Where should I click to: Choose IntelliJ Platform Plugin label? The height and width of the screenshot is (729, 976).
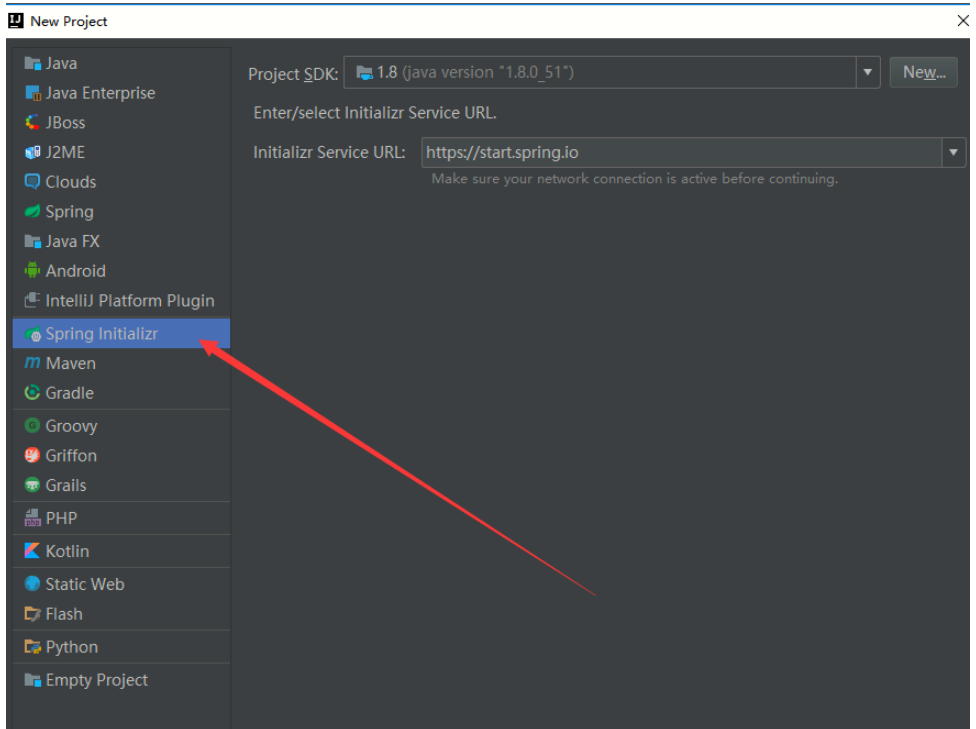point(129,301)
